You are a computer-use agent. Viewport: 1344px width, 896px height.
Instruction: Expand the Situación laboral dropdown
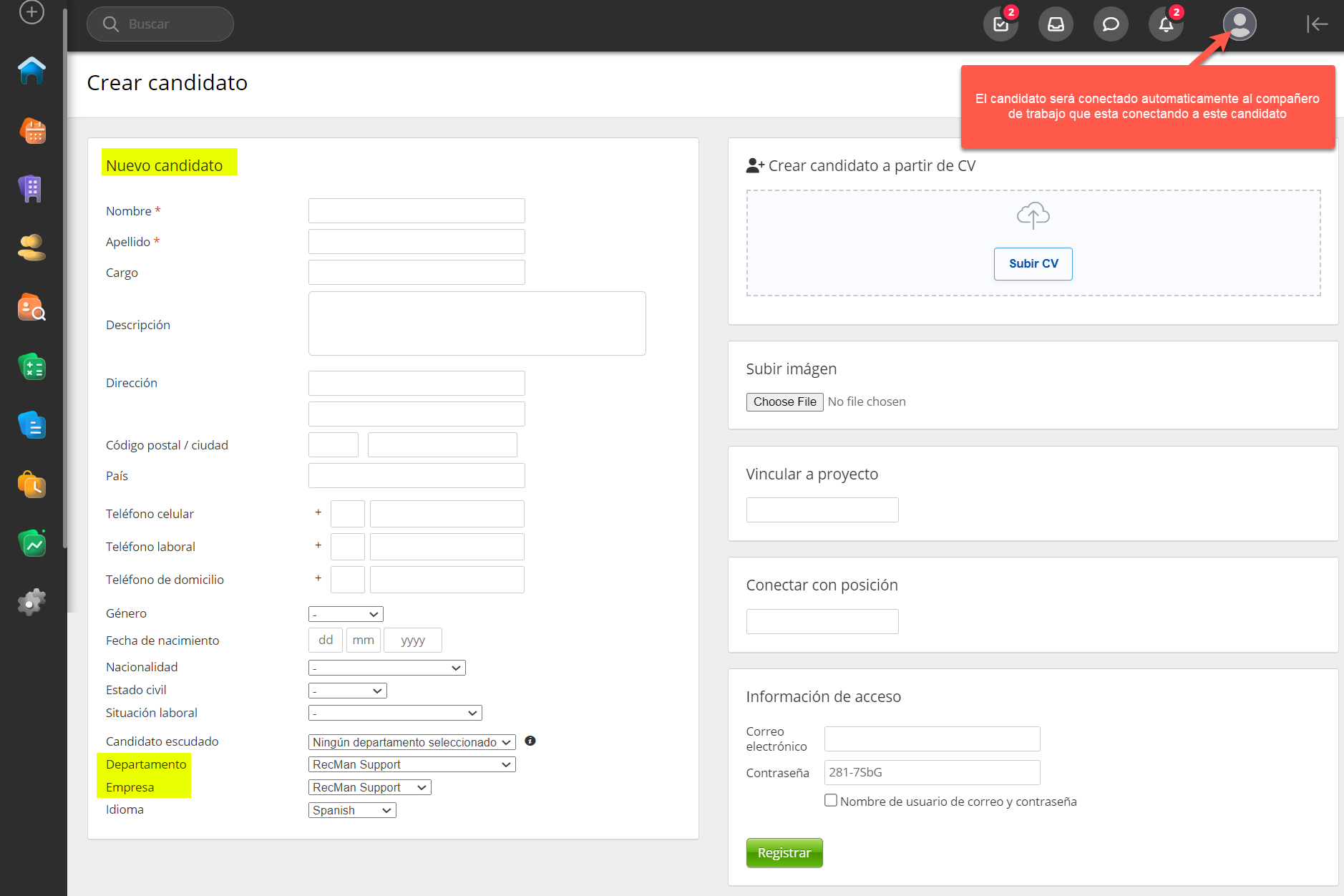(394, 713)
